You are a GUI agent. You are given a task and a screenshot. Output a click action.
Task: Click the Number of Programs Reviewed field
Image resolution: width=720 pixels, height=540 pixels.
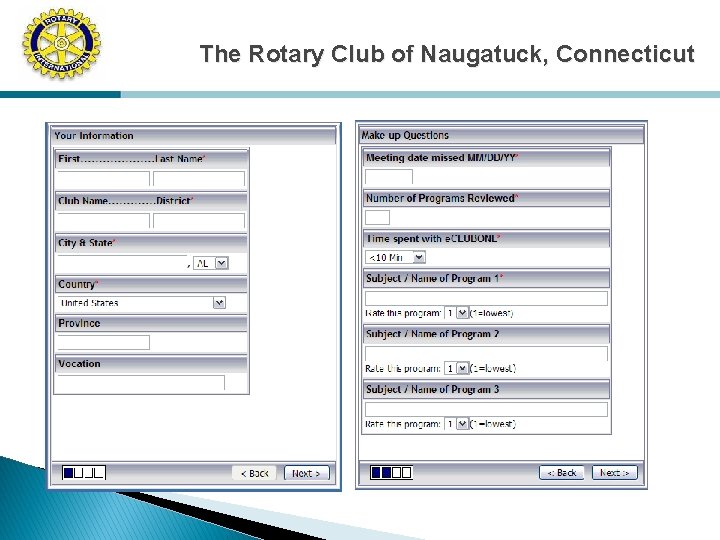[x=377, y=217]
